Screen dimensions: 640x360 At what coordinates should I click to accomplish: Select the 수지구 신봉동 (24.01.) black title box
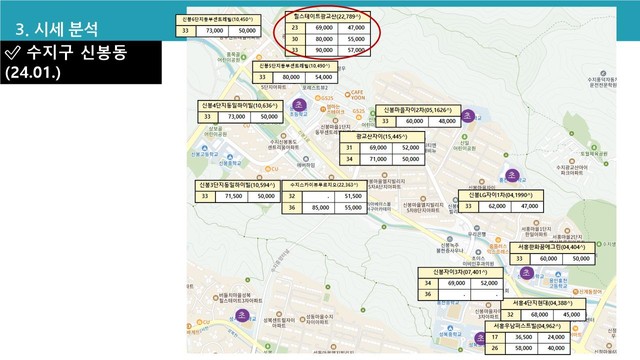pyautogui.click(x=81, y=62)
